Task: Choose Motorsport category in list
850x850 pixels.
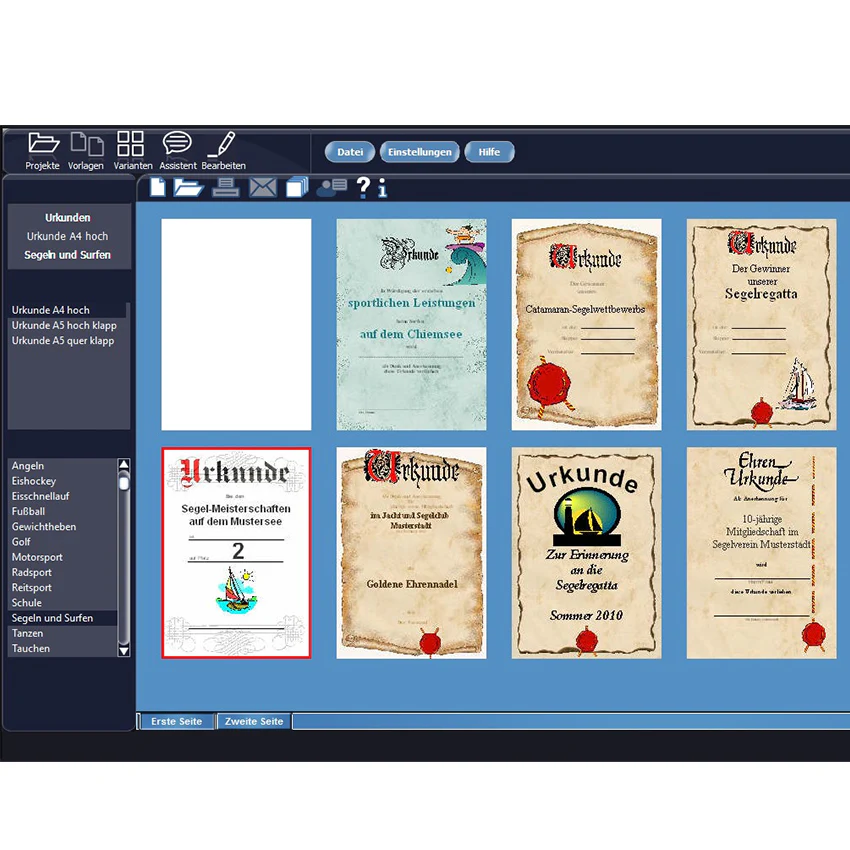Action: coord(62,557)
